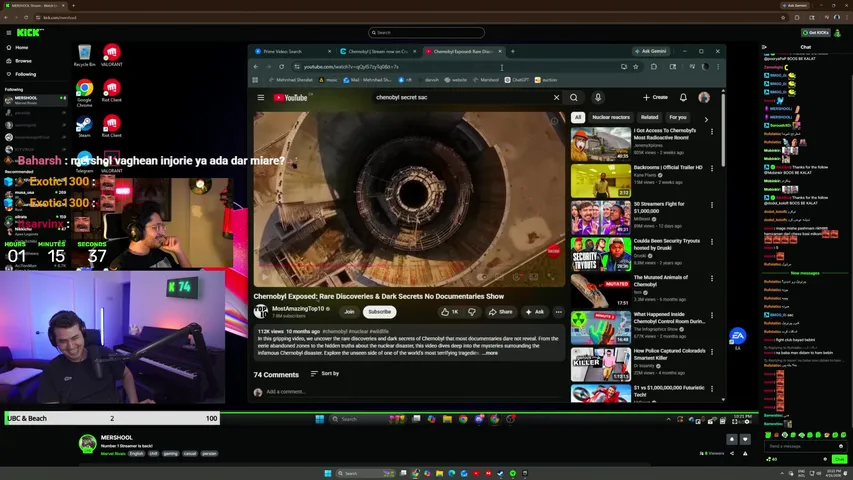Click the green Chat send button
853x480 pixels.
pyautogui.click(x=839, y=459)
